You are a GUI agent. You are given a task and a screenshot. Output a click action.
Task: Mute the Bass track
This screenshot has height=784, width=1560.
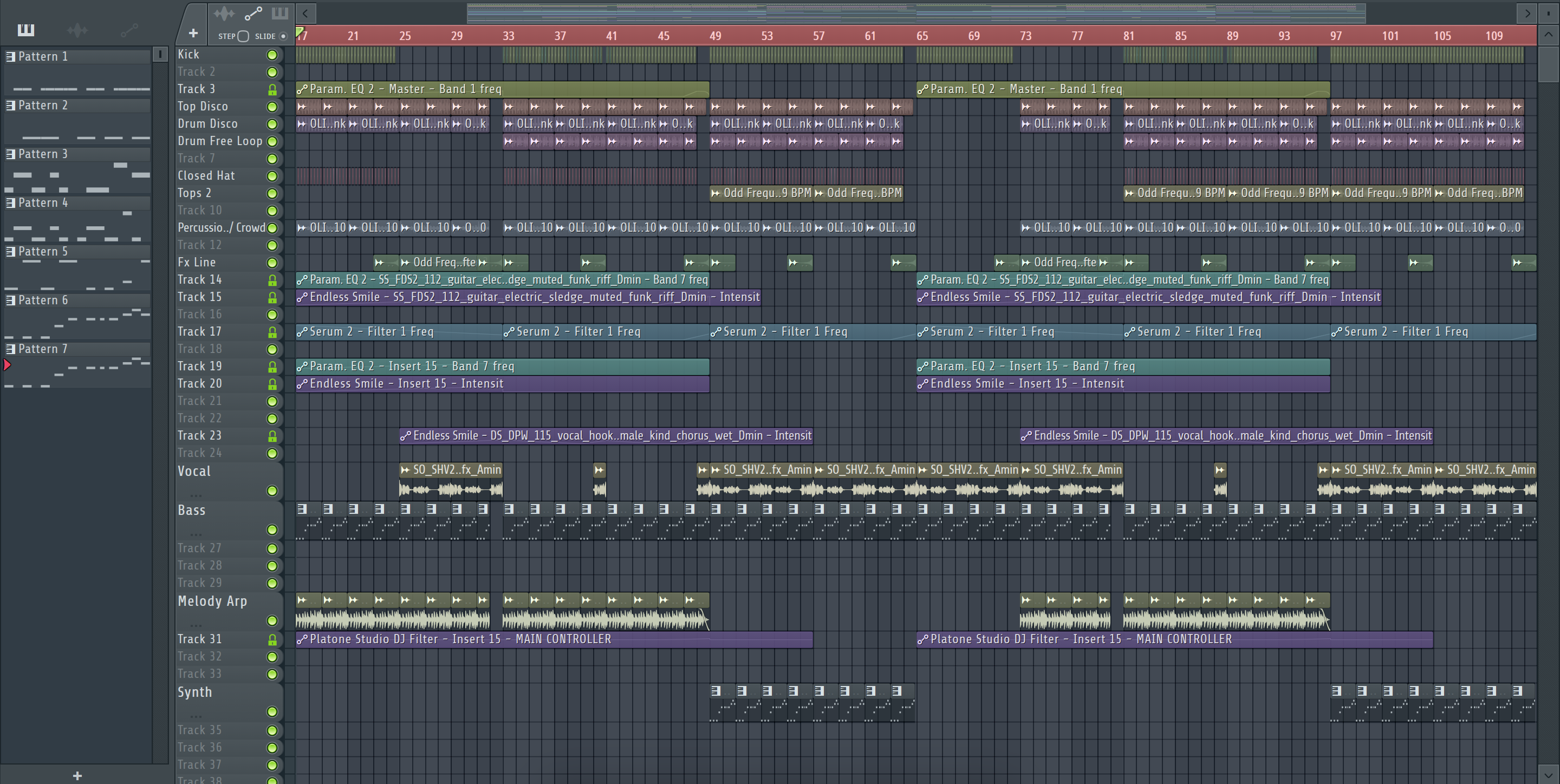272,530
